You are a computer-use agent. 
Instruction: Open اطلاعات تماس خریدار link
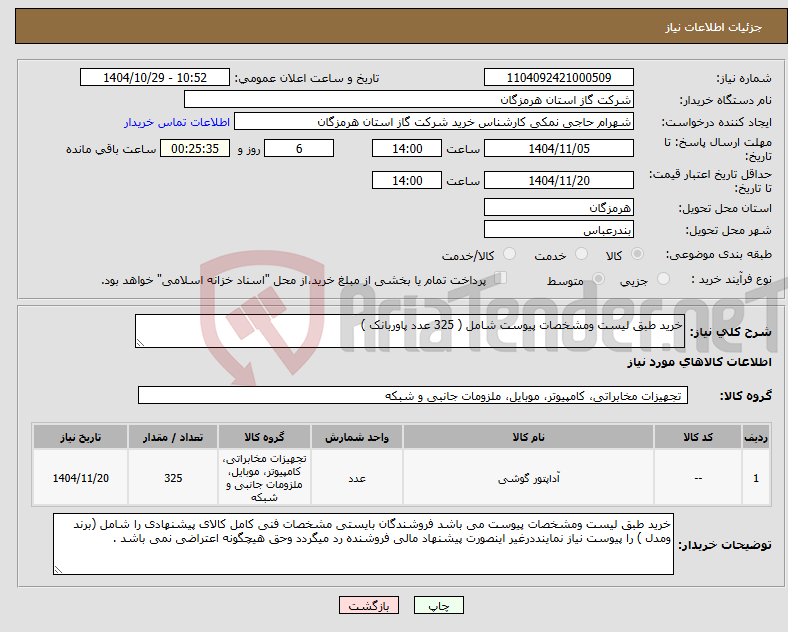tap(177, 122)
